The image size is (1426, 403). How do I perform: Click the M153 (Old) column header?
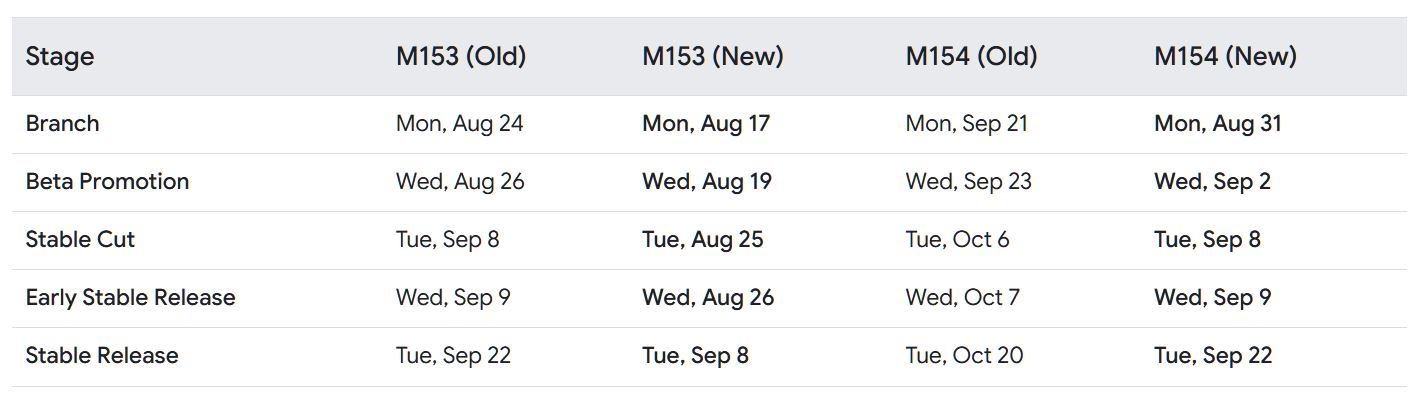[x=460, y=57]
